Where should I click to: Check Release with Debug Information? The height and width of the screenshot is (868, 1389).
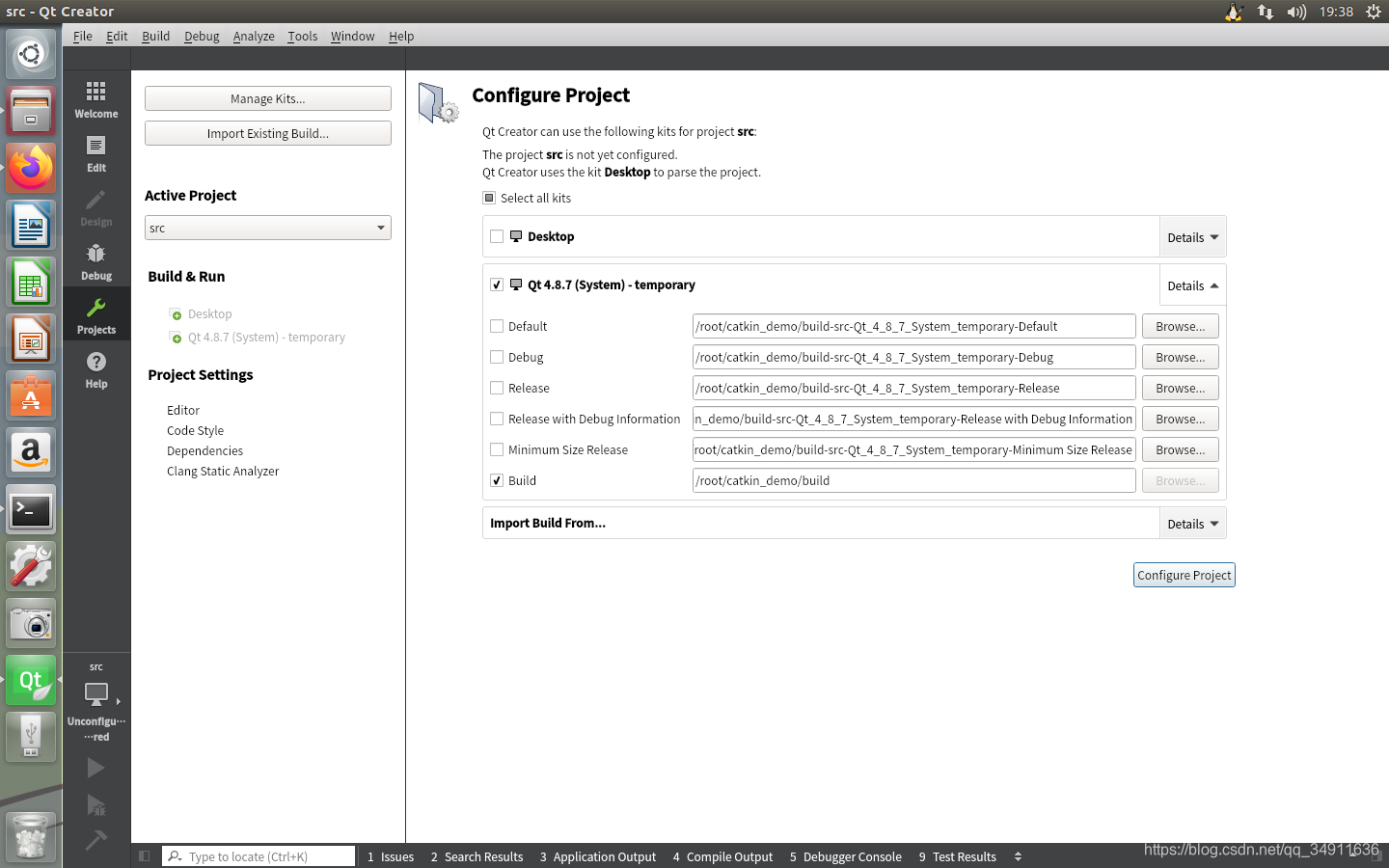pyautogui.click(x=497, y=419)
